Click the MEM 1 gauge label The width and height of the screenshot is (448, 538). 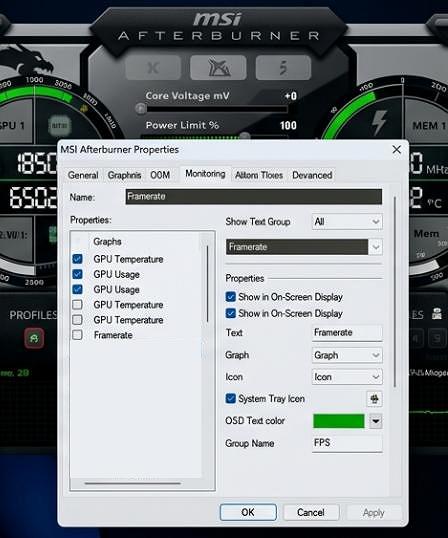point(429,126)
